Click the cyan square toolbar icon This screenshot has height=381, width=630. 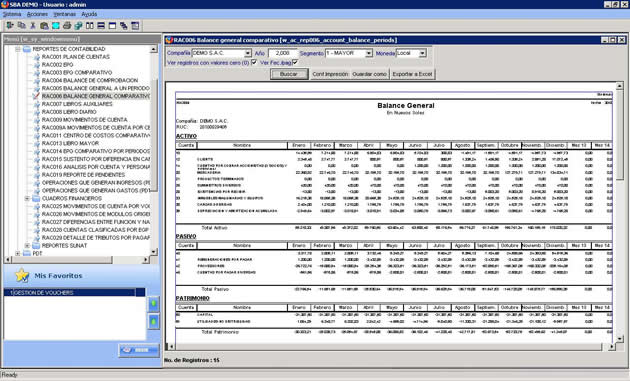pyautogui.click(x=55, y=26)
